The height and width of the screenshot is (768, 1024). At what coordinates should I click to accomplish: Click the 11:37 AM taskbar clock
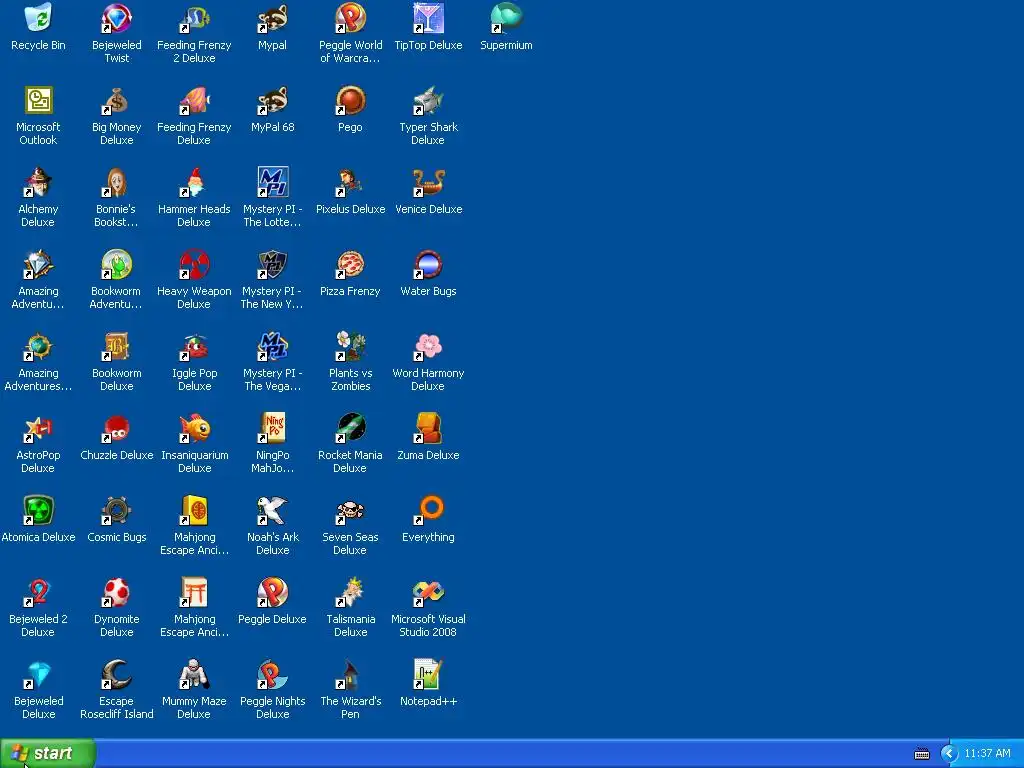[987, 754]
